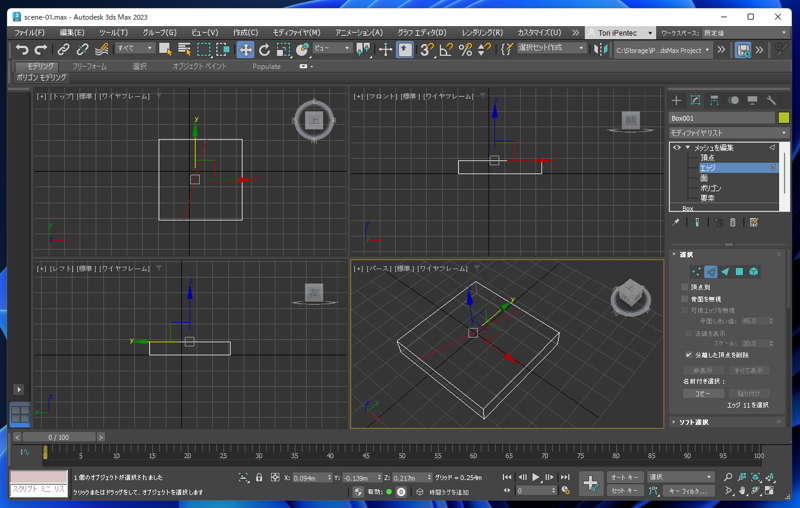Open reference coordinate system ビュー dropdown

pyautogui.click(x=332, y=48)
